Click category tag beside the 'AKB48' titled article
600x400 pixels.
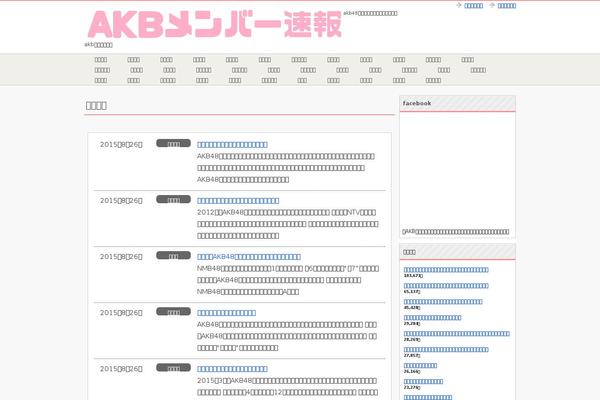click(173, 256)
